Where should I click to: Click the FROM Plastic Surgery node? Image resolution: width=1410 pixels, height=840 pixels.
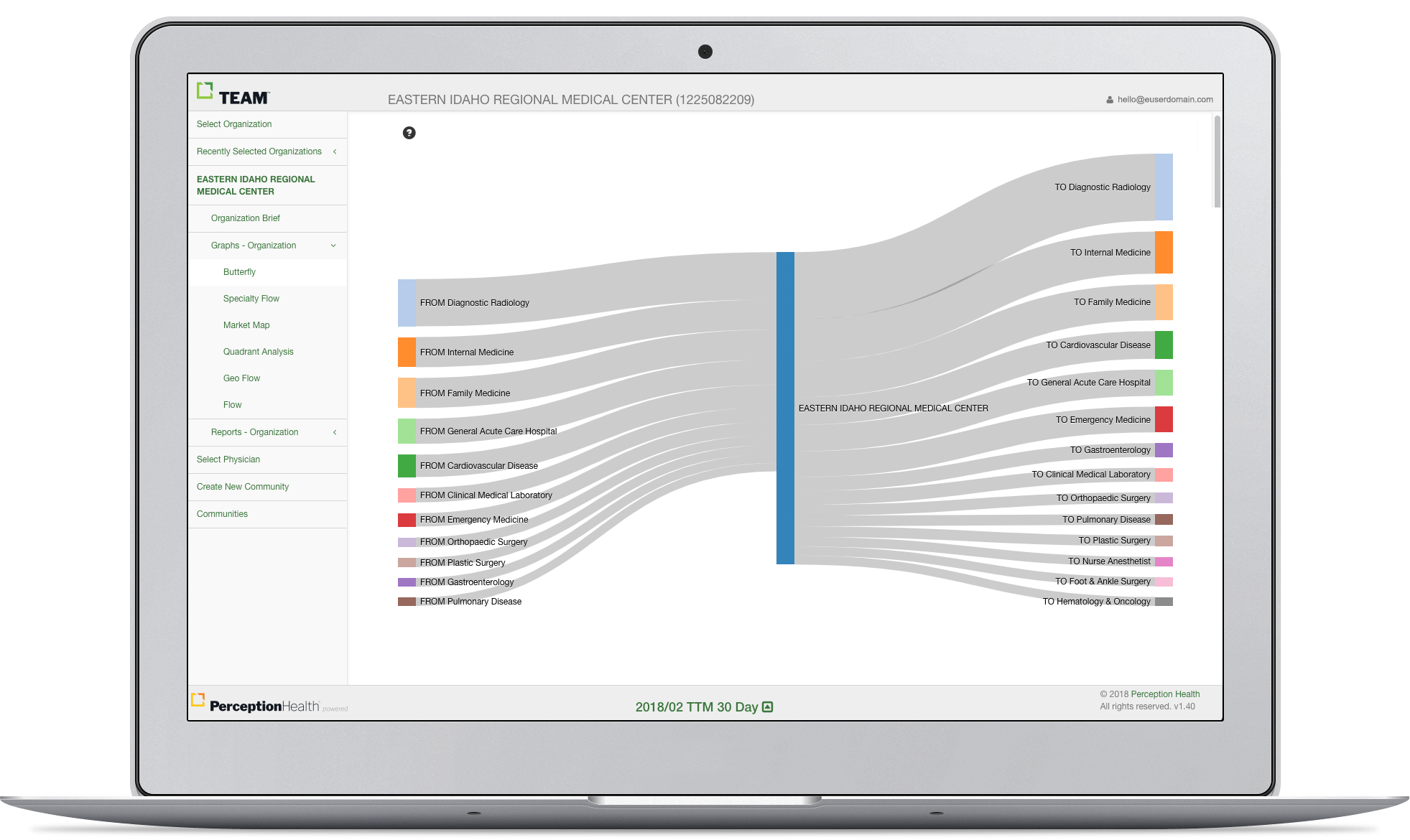[x=407, y=563]
